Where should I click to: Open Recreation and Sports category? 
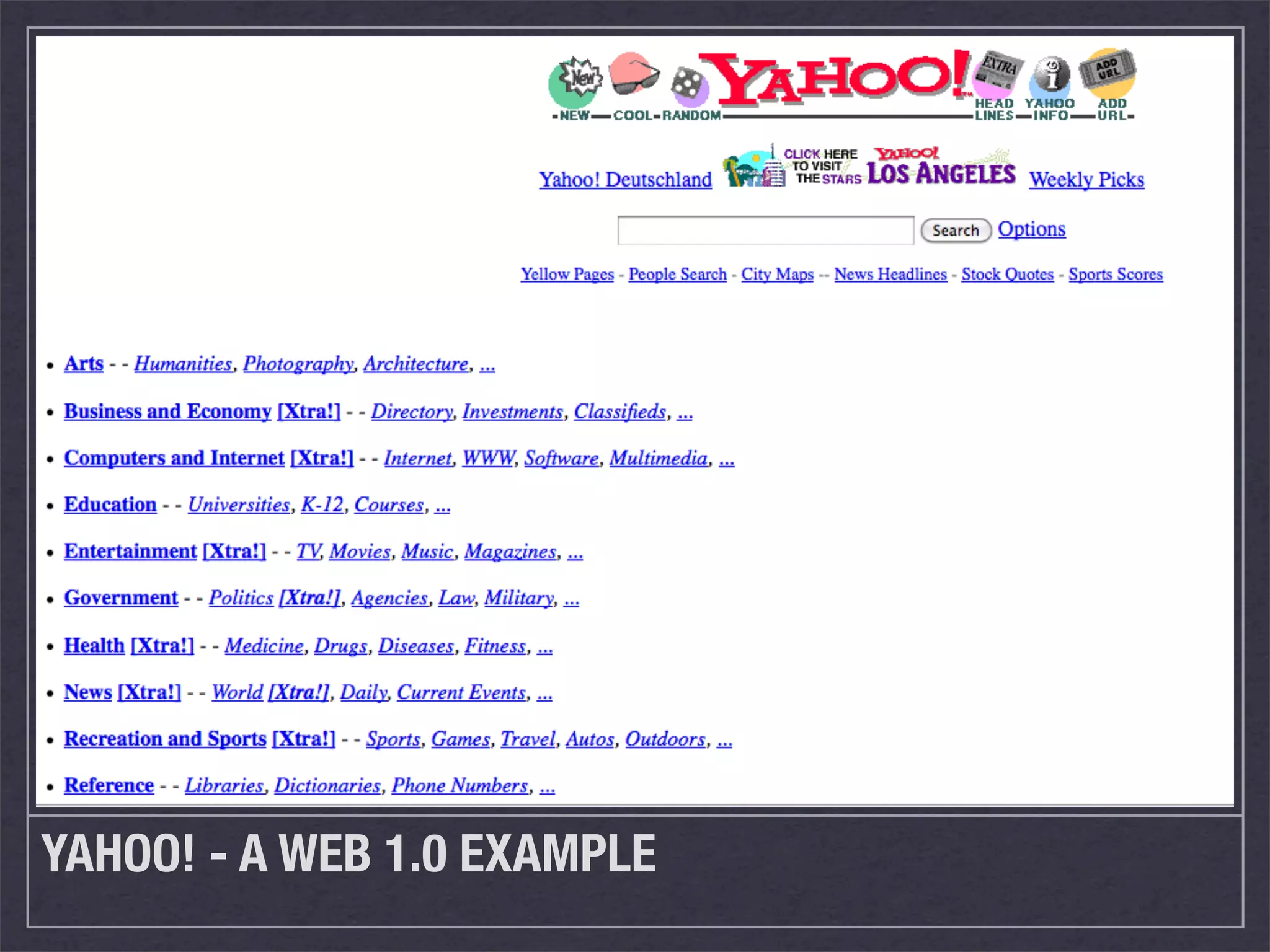[x=165, y=739]
